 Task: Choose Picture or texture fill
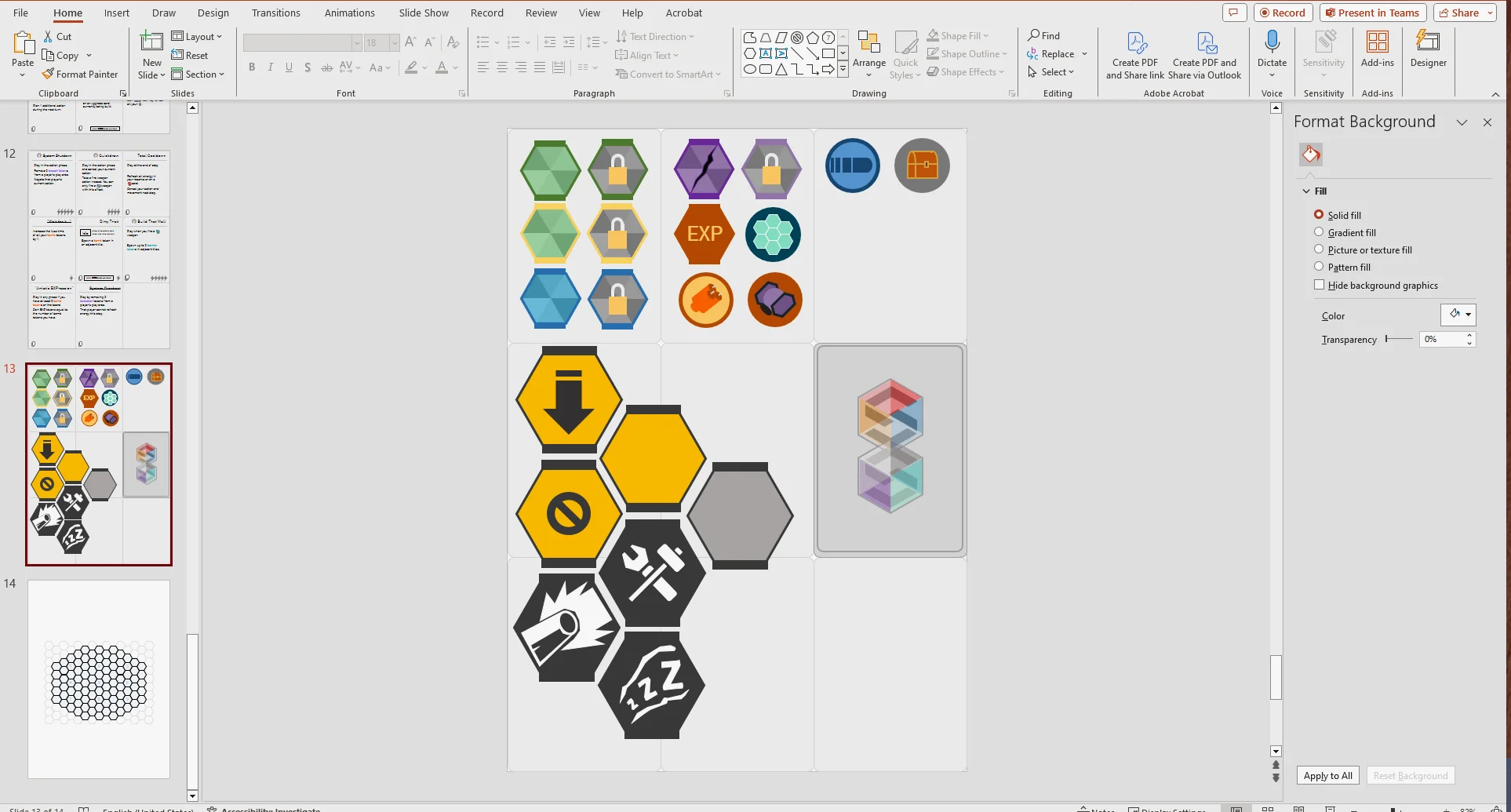click(x=1319, y=249)
